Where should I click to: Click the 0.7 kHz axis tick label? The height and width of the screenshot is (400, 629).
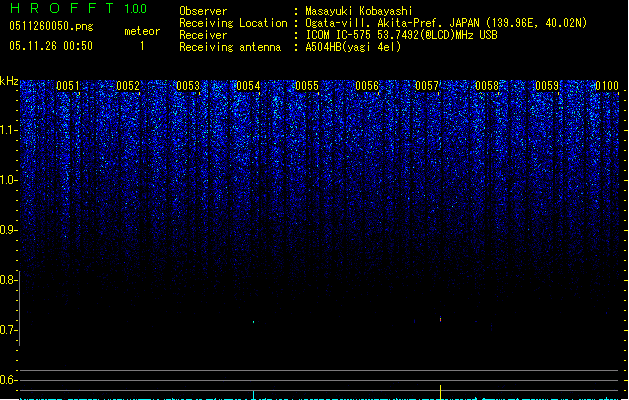tap(8, 330)
